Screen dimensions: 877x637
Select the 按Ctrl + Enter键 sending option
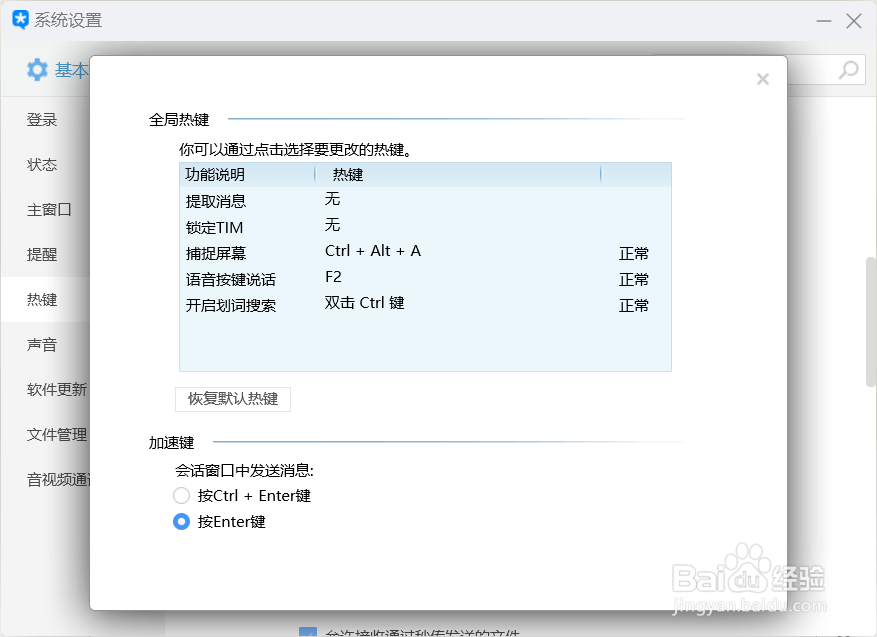point(182,495)
